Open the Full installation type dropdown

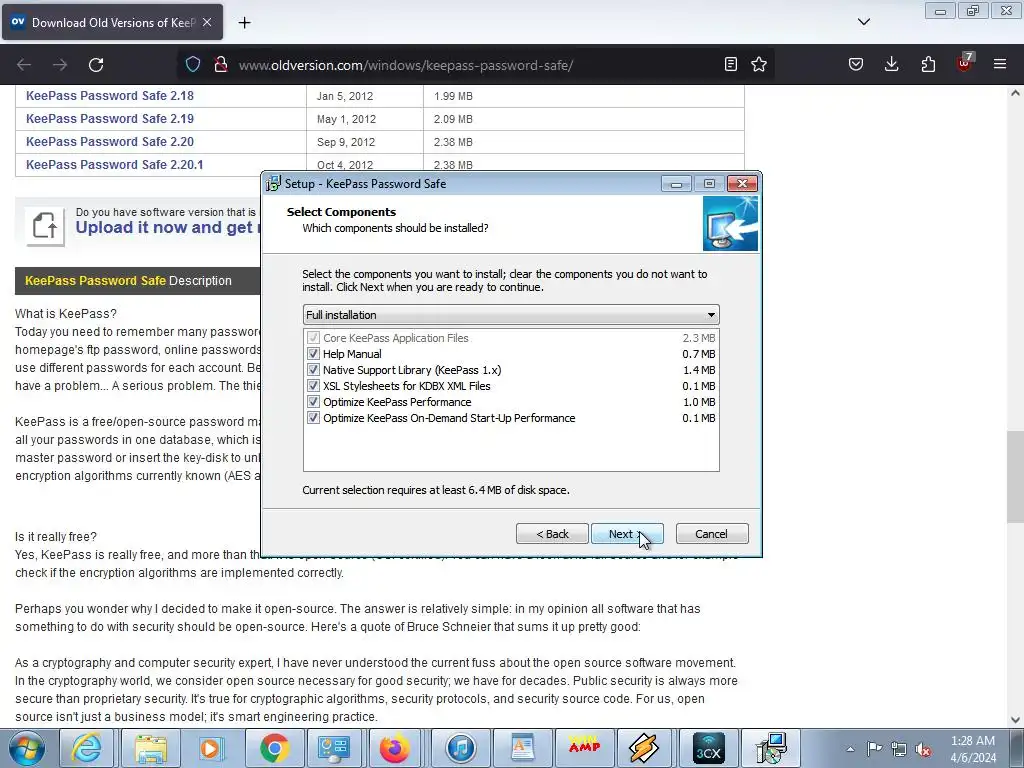point(511,315)
